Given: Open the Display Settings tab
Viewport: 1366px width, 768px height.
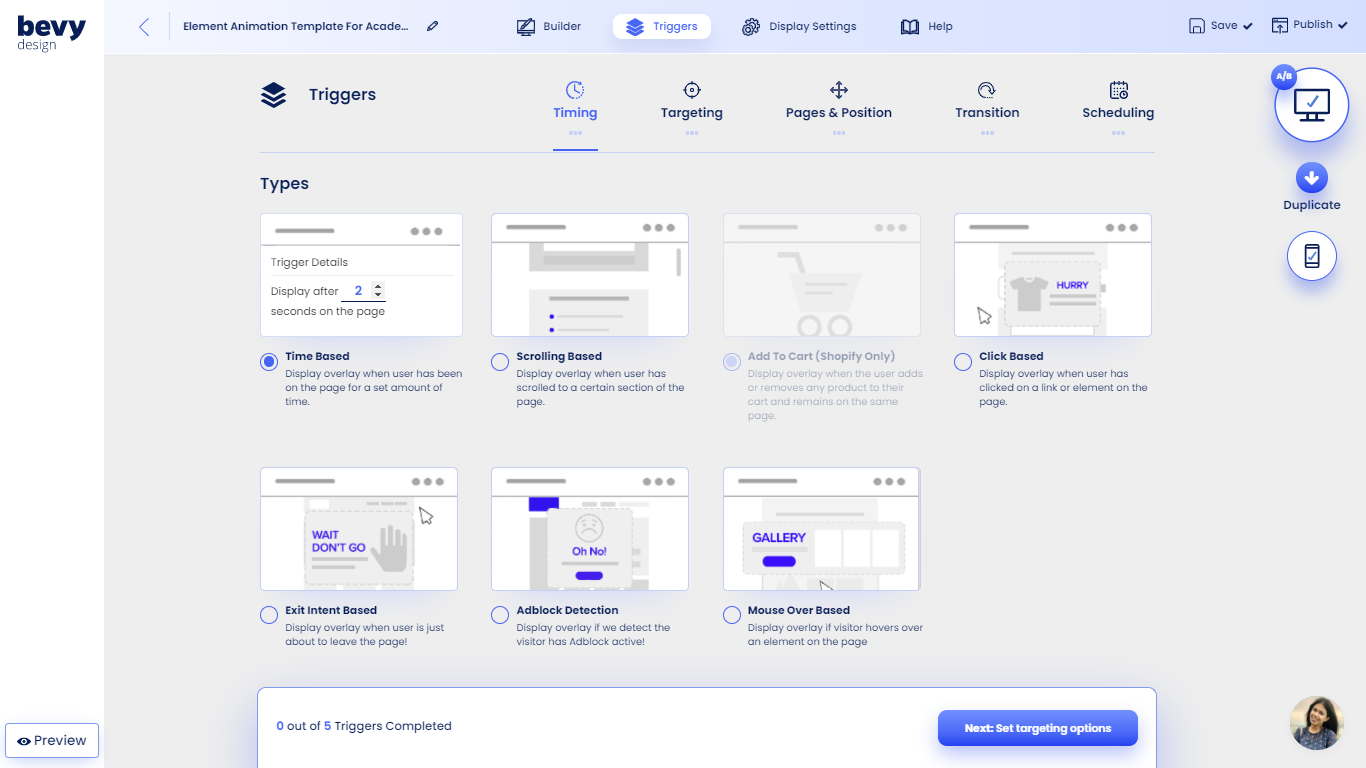Looking at the screenshot, I should pyautogui.click(x=799, y=27).
